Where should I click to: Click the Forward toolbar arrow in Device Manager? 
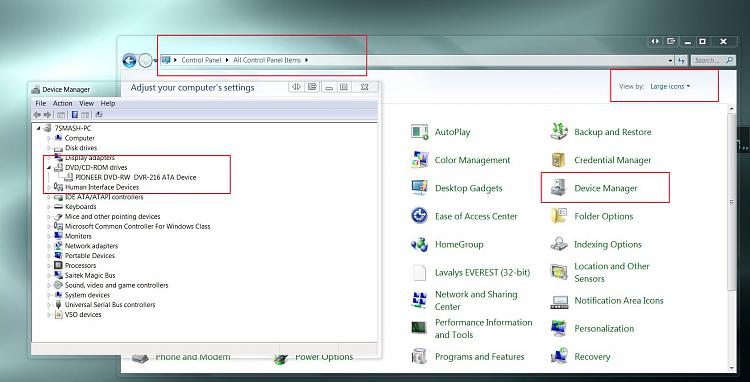[47, 115]
